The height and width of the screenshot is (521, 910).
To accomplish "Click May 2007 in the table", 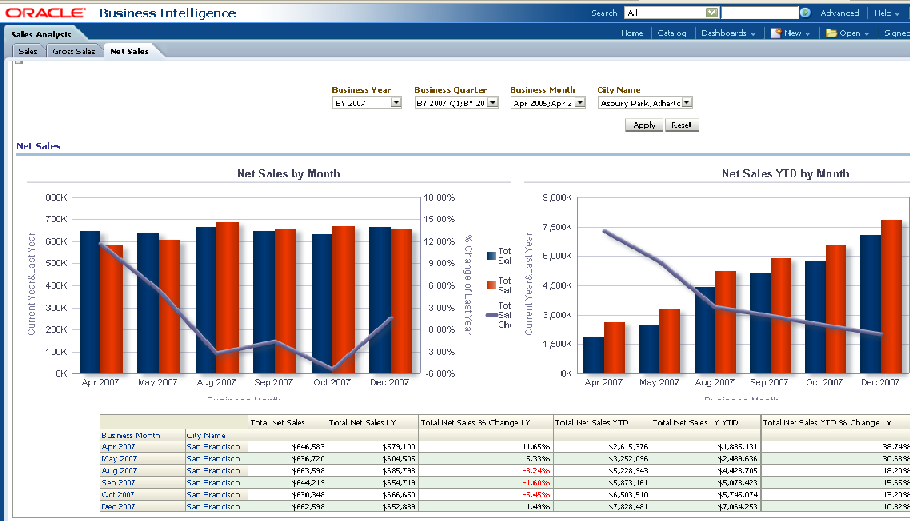I will [118, 458].
